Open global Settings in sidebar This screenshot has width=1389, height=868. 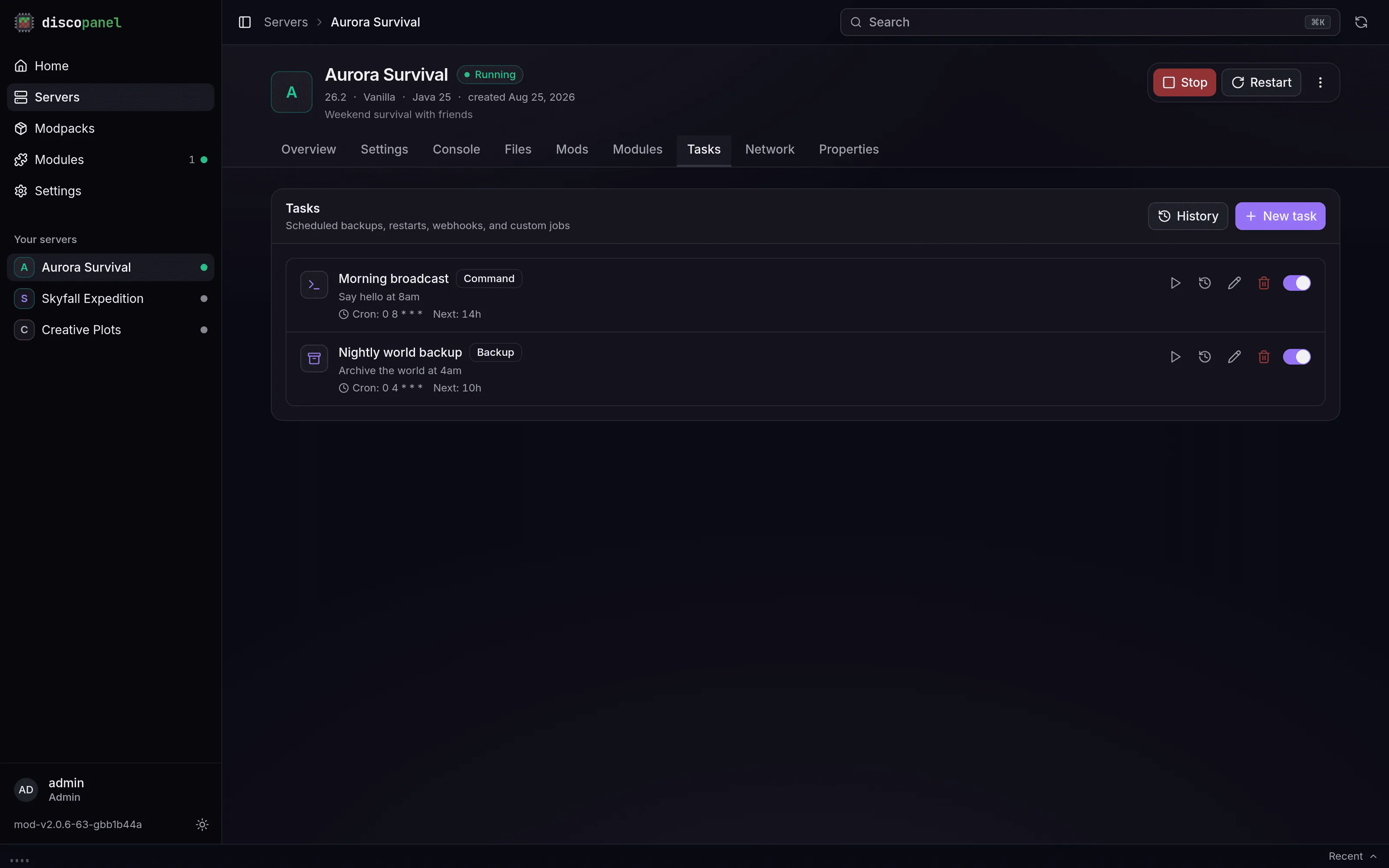[x=110, y=191]
